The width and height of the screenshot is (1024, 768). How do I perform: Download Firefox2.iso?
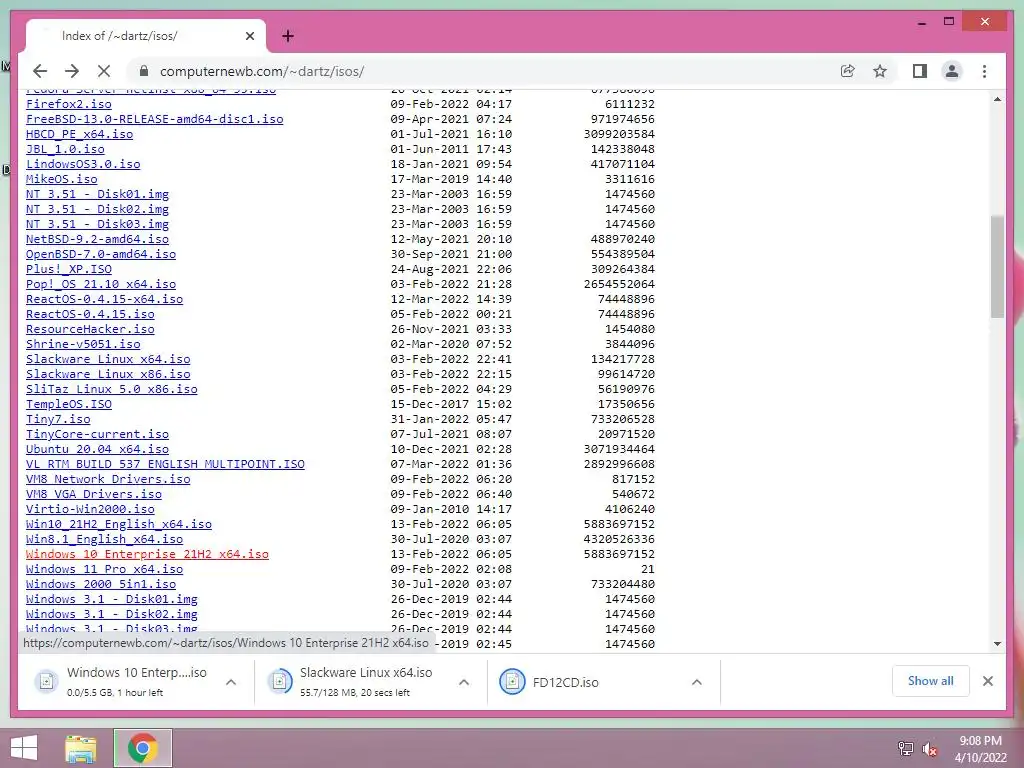point(69,104)
